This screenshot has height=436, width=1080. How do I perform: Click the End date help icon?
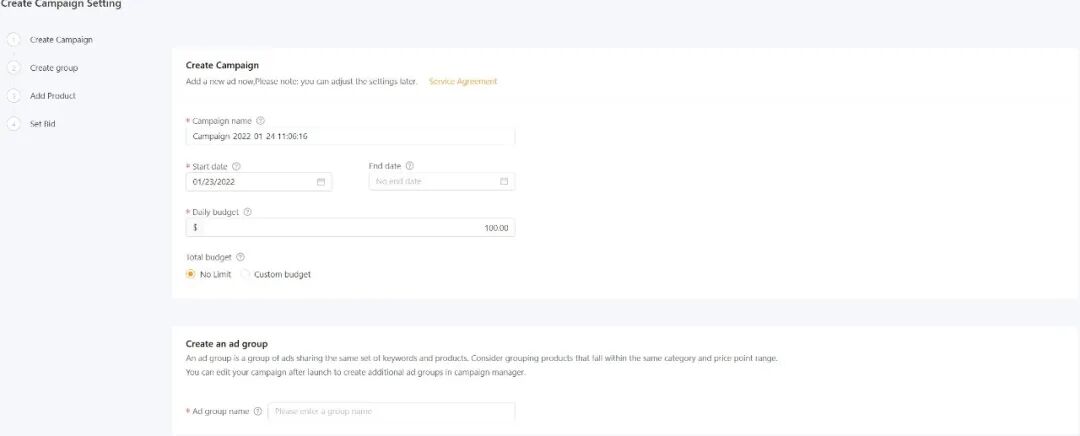[410, 166]
